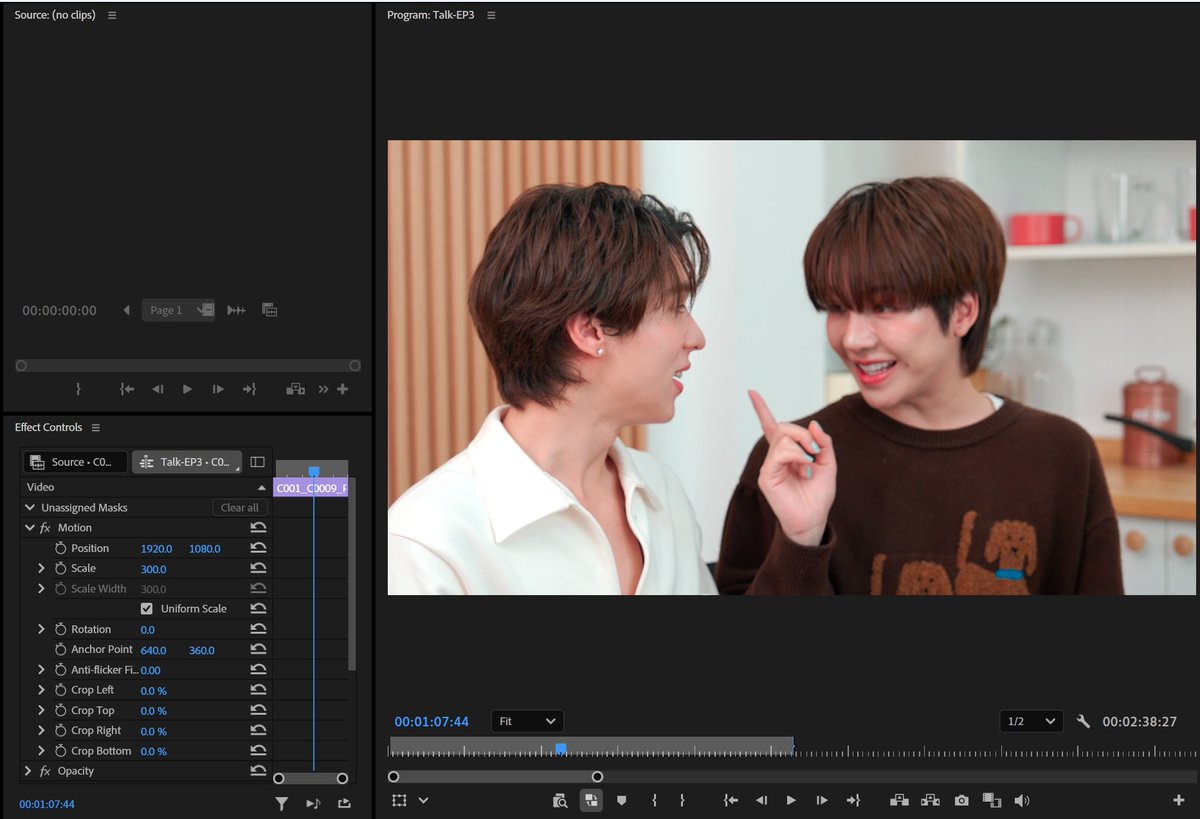Play the Talk-EP3 sequence in Program monitor
Image resolution: width=1200 pixels, height=819 pixels.
[791, 801]
